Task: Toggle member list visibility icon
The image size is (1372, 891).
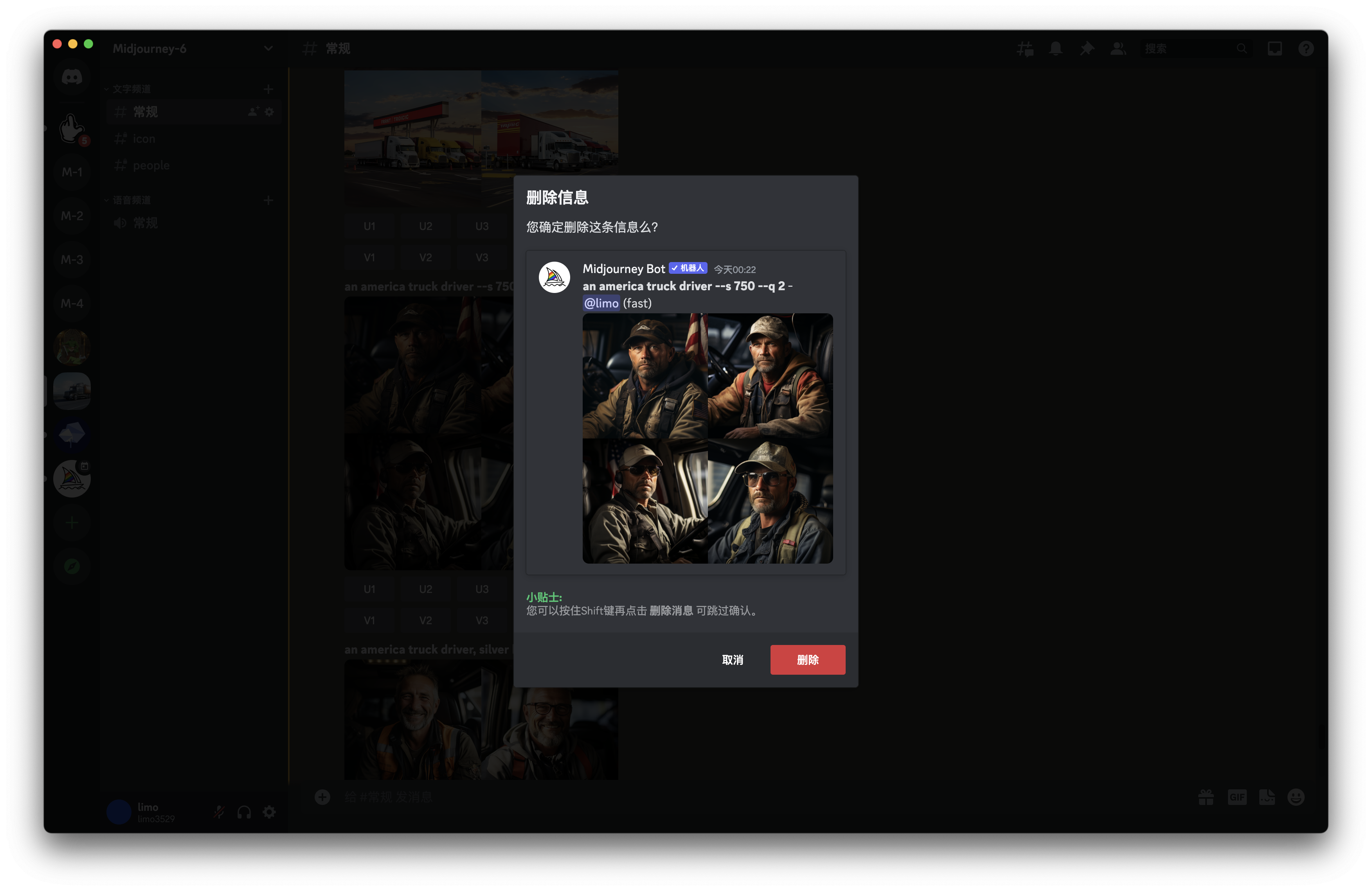Action: point(1118,49)
